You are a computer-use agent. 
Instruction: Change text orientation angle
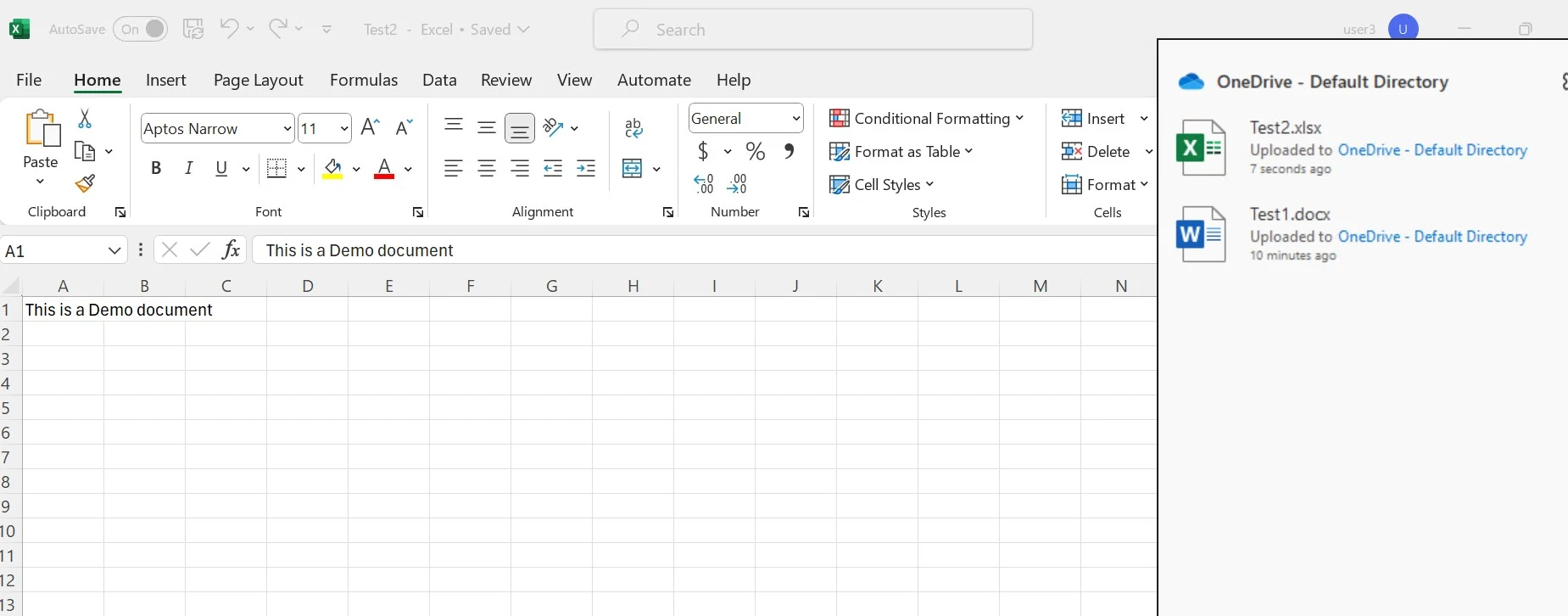coord(554,127)
